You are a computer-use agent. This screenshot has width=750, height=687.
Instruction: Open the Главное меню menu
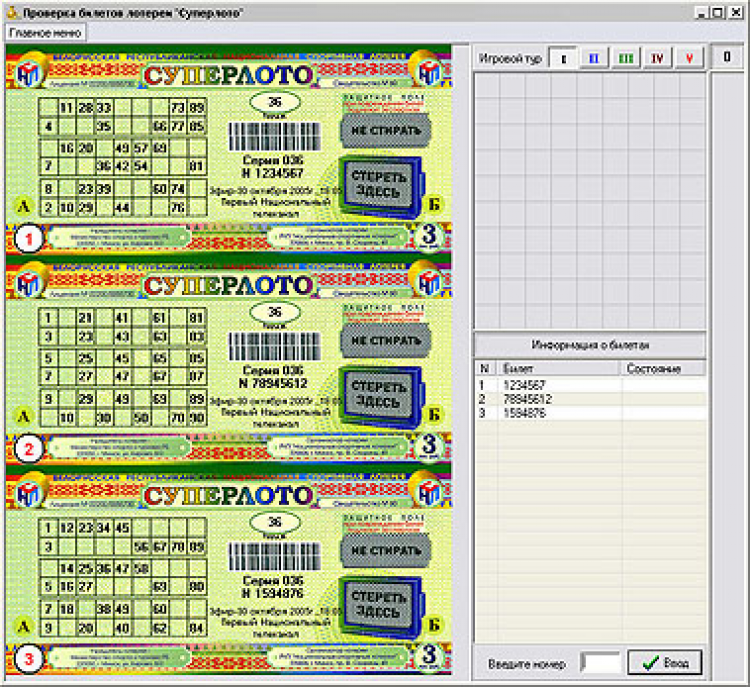pyautogui.click(x=45, y=33)
